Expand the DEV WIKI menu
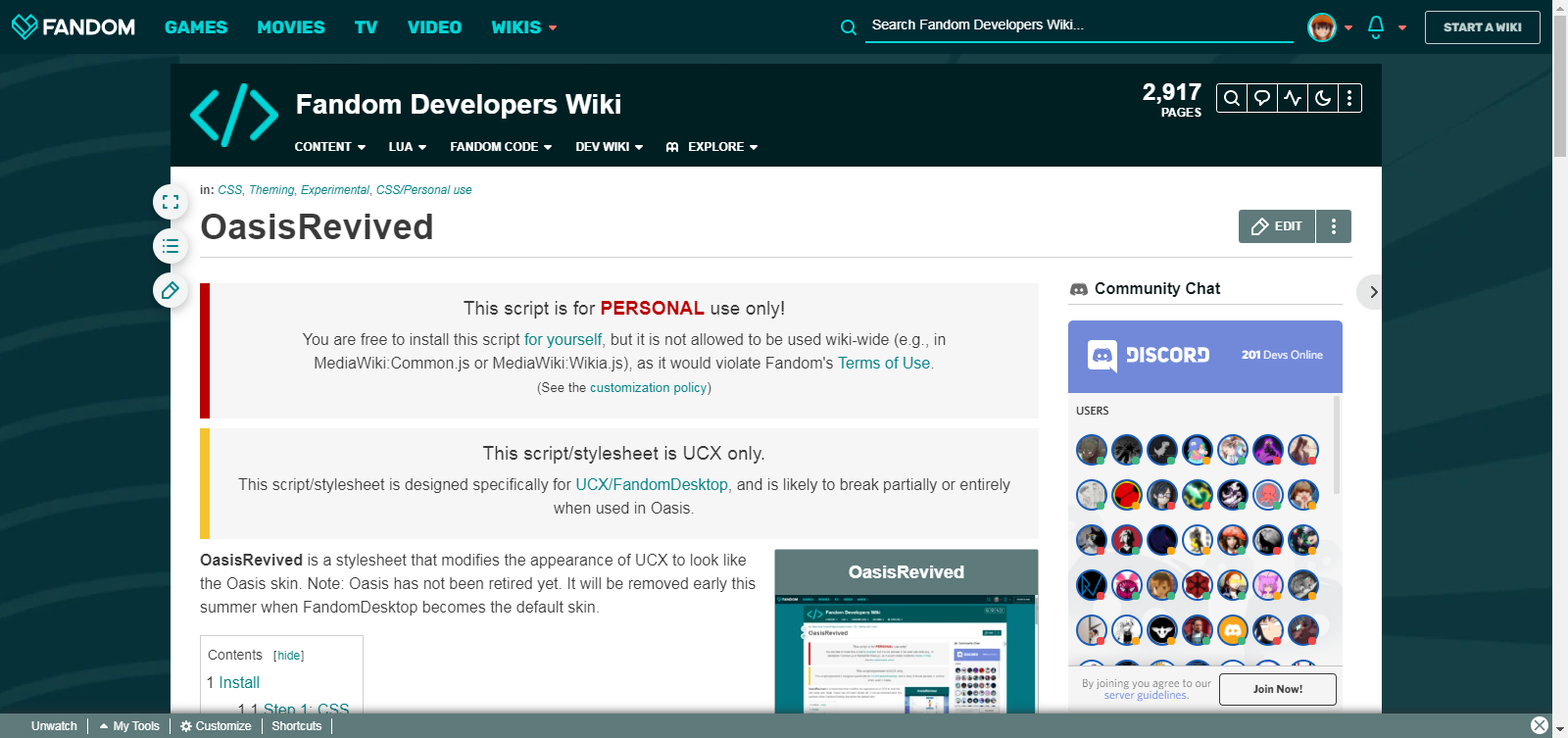Screen dimensions: 1568x738 tap(610, 147)
